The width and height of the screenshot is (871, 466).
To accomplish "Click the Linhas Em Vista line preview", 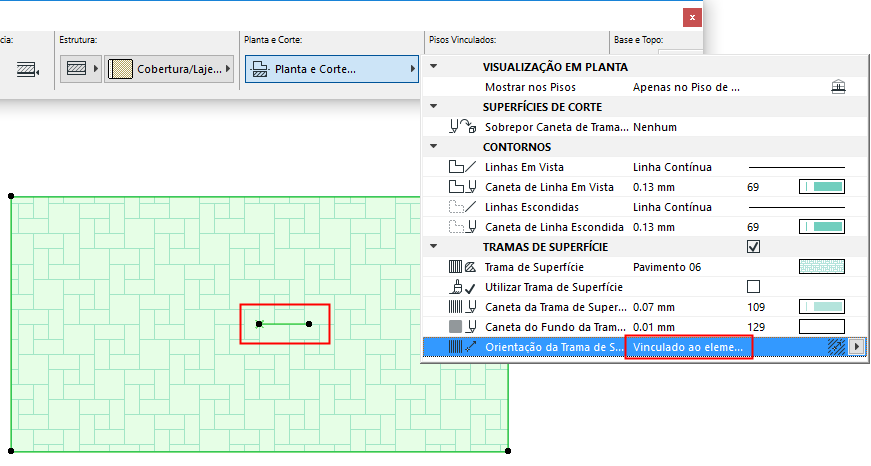I will (x=797, y=167).
